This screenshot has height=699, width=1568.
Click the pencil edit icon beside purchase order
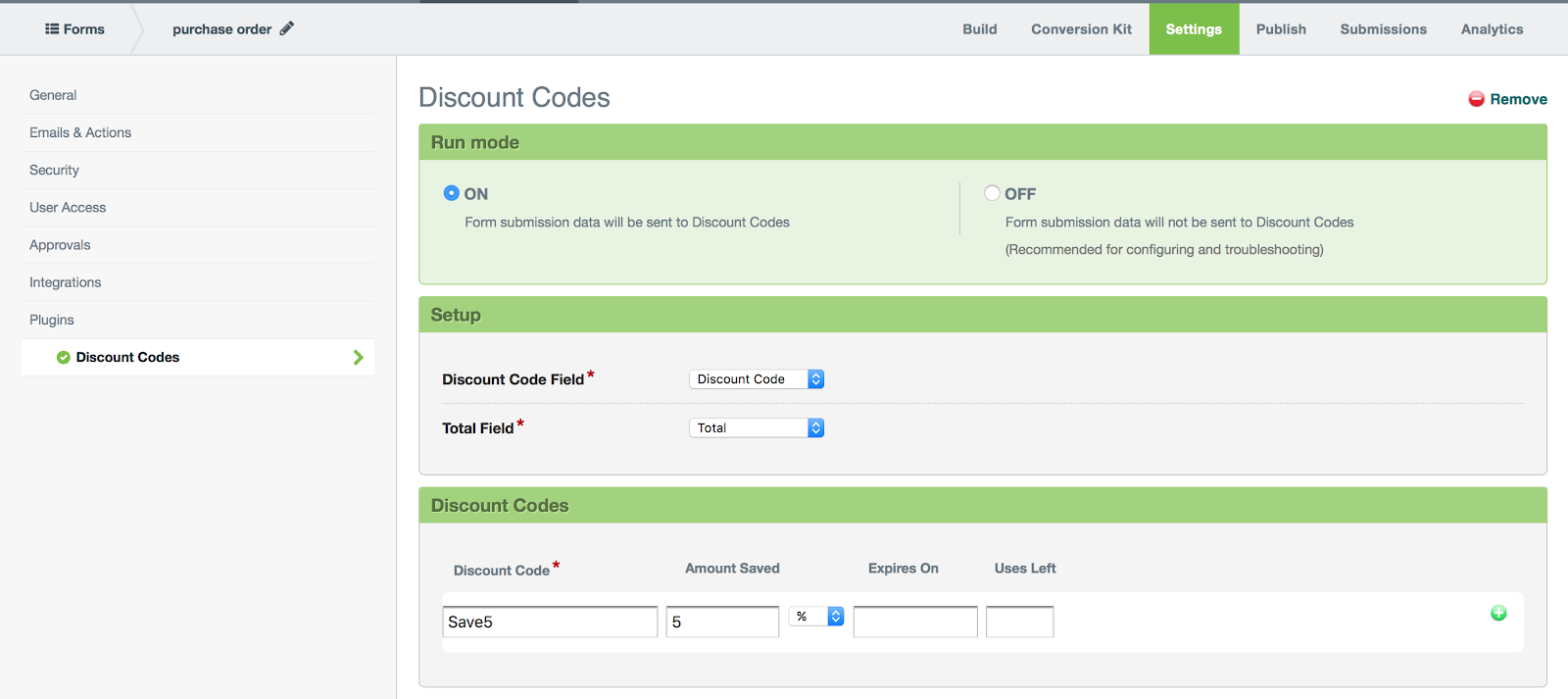point(286,28)
